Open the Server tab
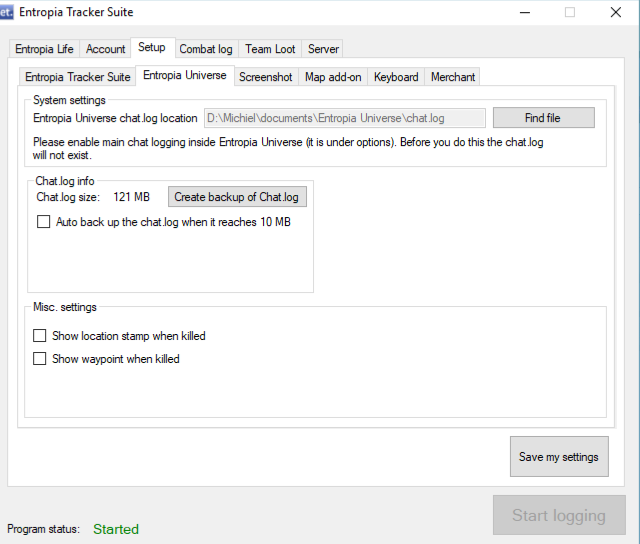This screenshot has width=640, height=544. (323, 49)
